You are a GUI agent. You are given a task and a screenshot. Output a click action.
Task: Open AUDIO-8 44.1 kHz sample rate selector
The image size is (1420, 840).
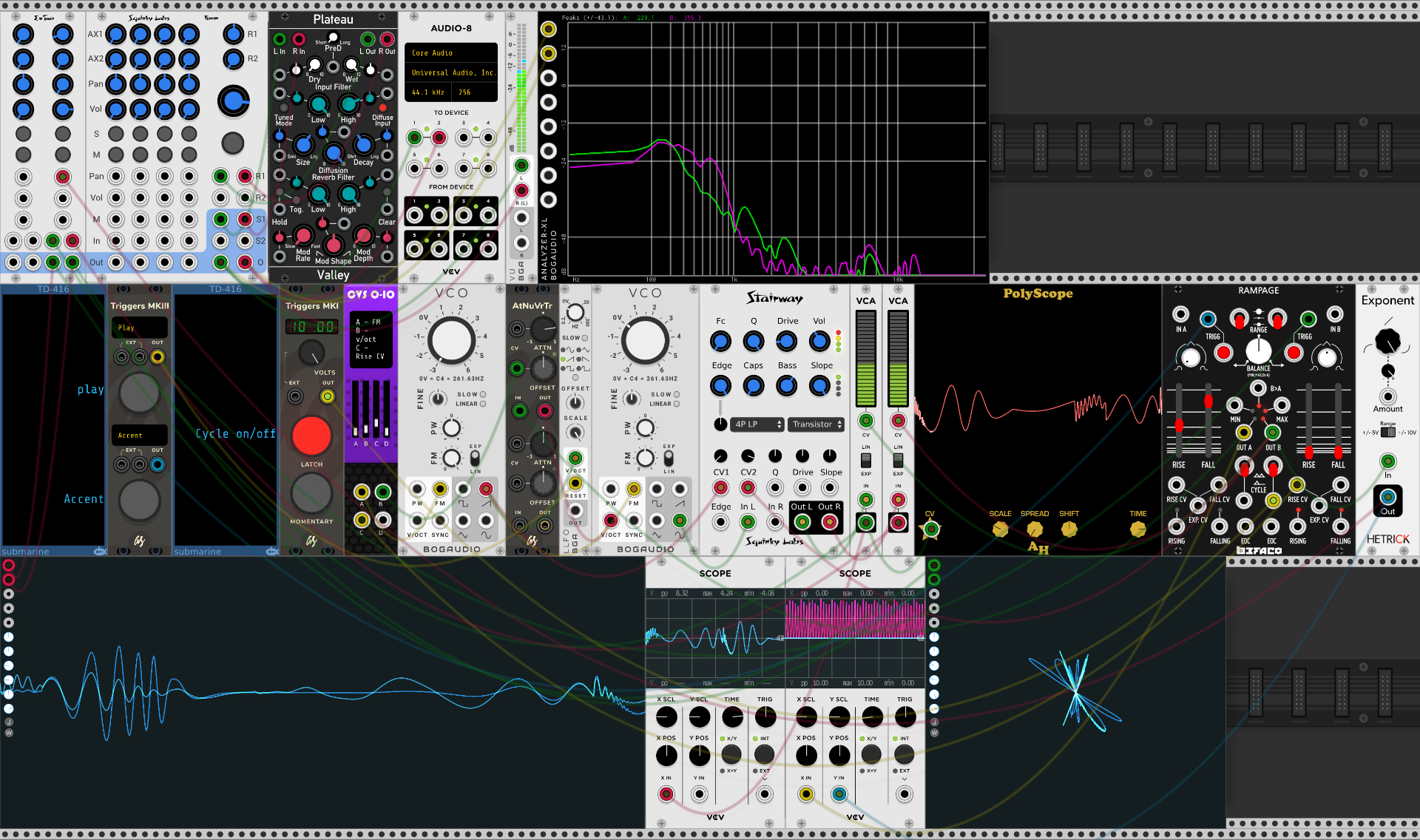coord(428,92)
